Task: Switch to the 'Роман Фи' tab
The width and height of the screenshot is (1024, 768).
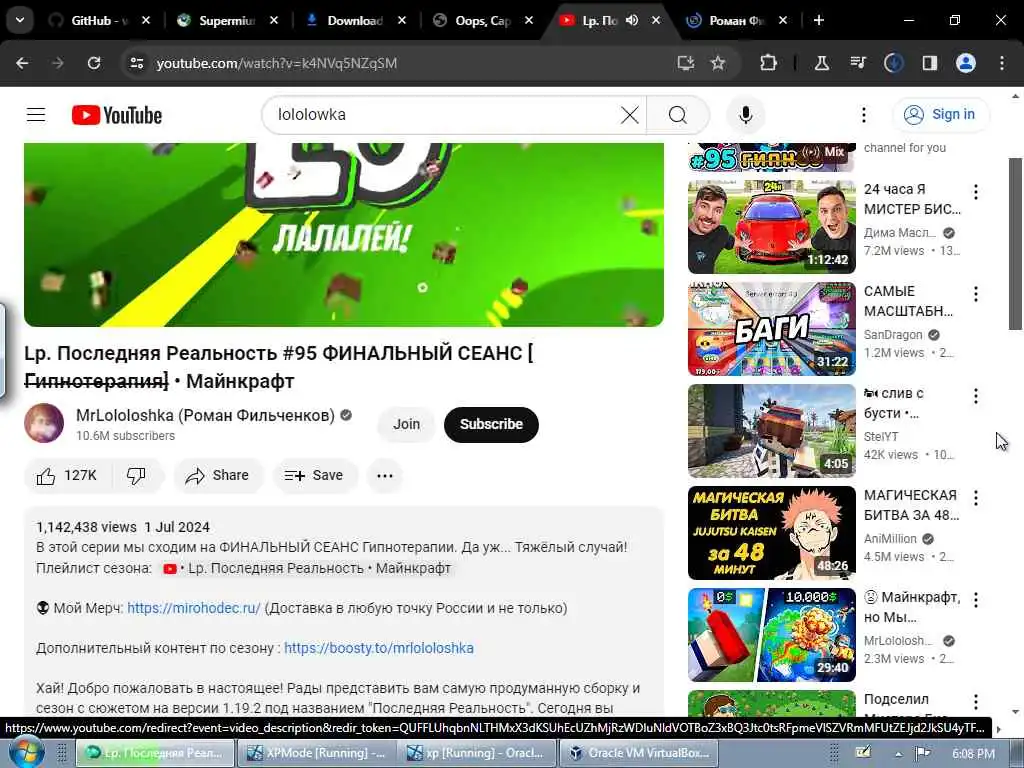Action: 737,20
